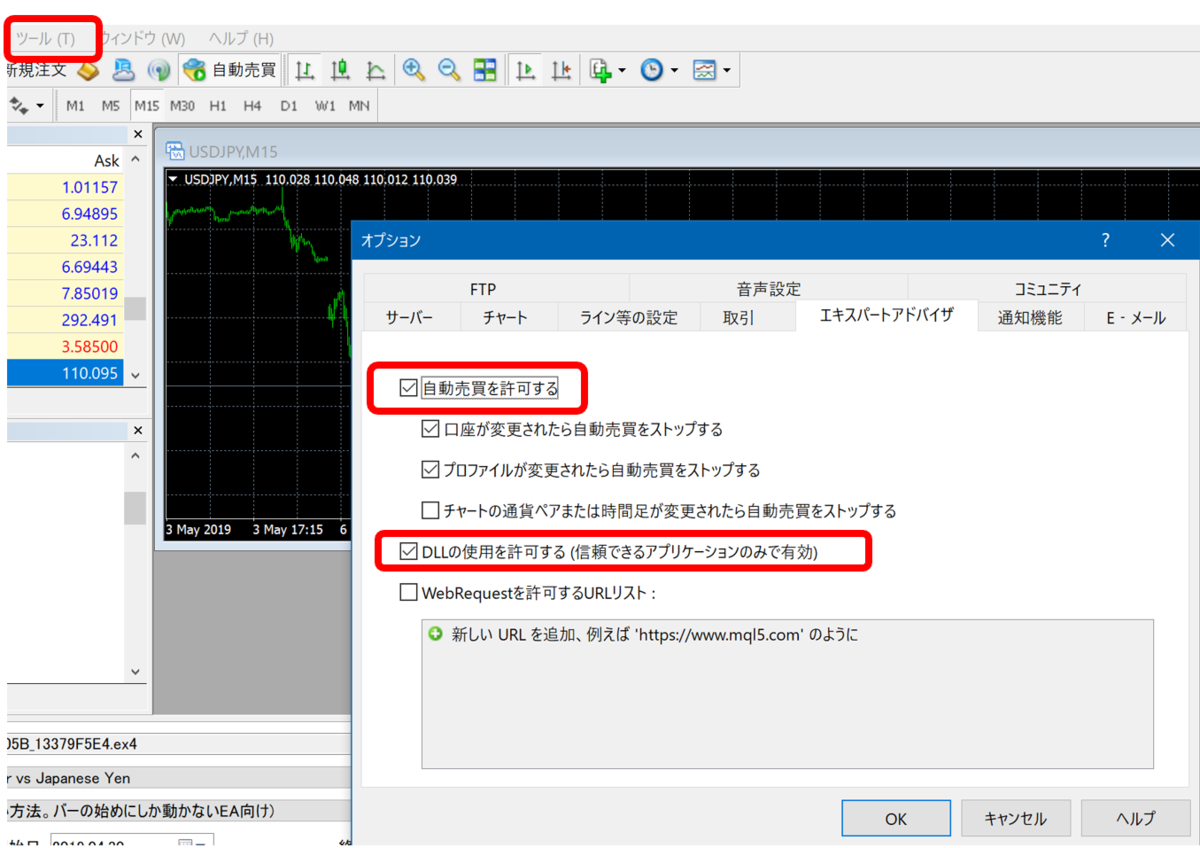The image size is (1200, 848).
Task: Toggle 自動売買を許可する checkbox
Action: click(407, 388)
